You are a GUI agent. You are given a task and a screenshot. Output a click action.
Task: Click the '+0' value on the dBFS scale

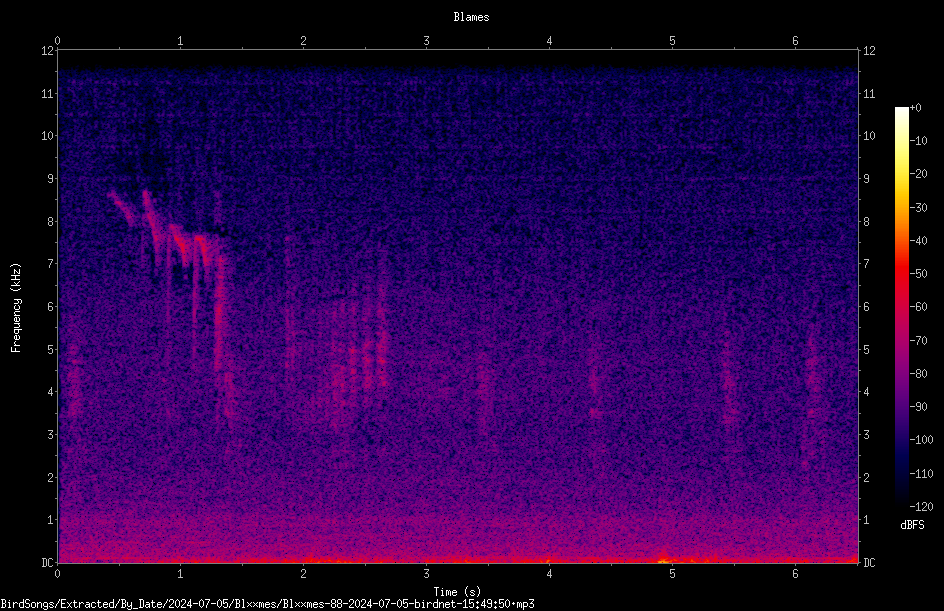click(x=915, y=108)
